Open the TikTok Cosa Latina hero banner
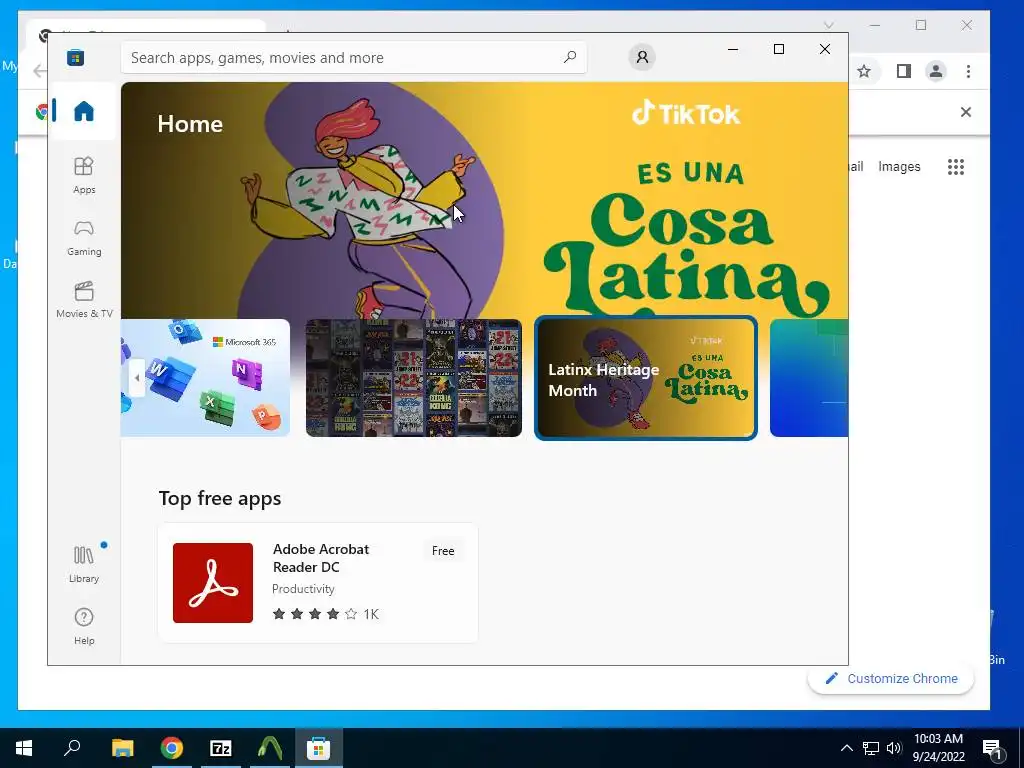 click(485, 200)
